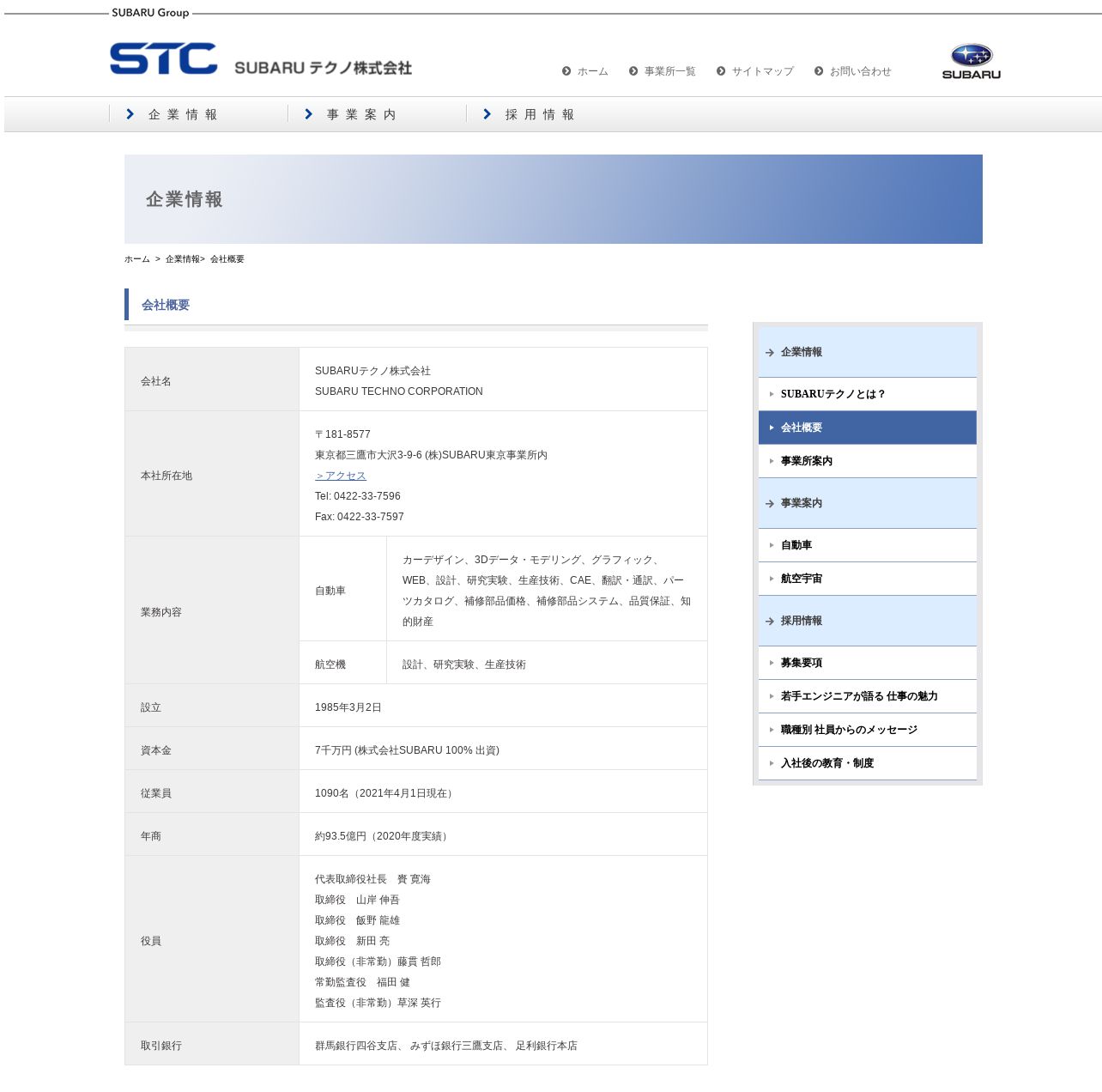The height and width of the screenshot is (1092, 1102).
Task: Click the STC SUBARU Techno logo
Action: point(261,59)
